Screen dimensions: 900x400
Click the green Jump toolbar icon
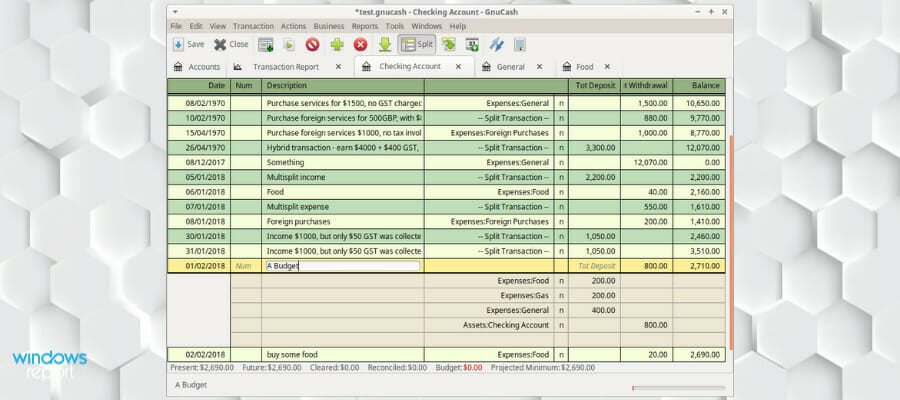[x=448, y=44]
